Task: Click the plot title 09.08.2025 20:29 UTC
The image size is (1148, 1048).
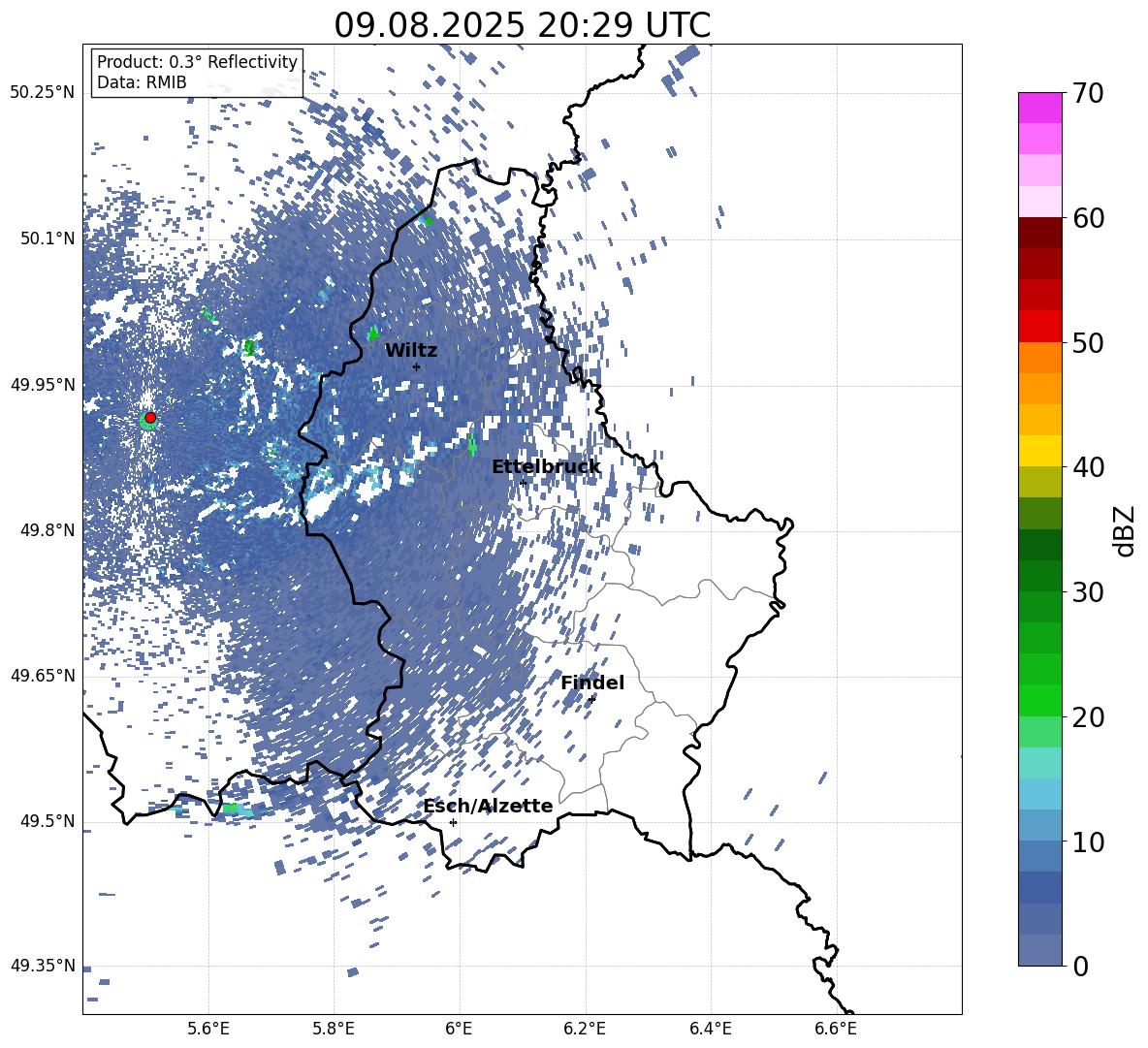Action: tap(522, 25)
